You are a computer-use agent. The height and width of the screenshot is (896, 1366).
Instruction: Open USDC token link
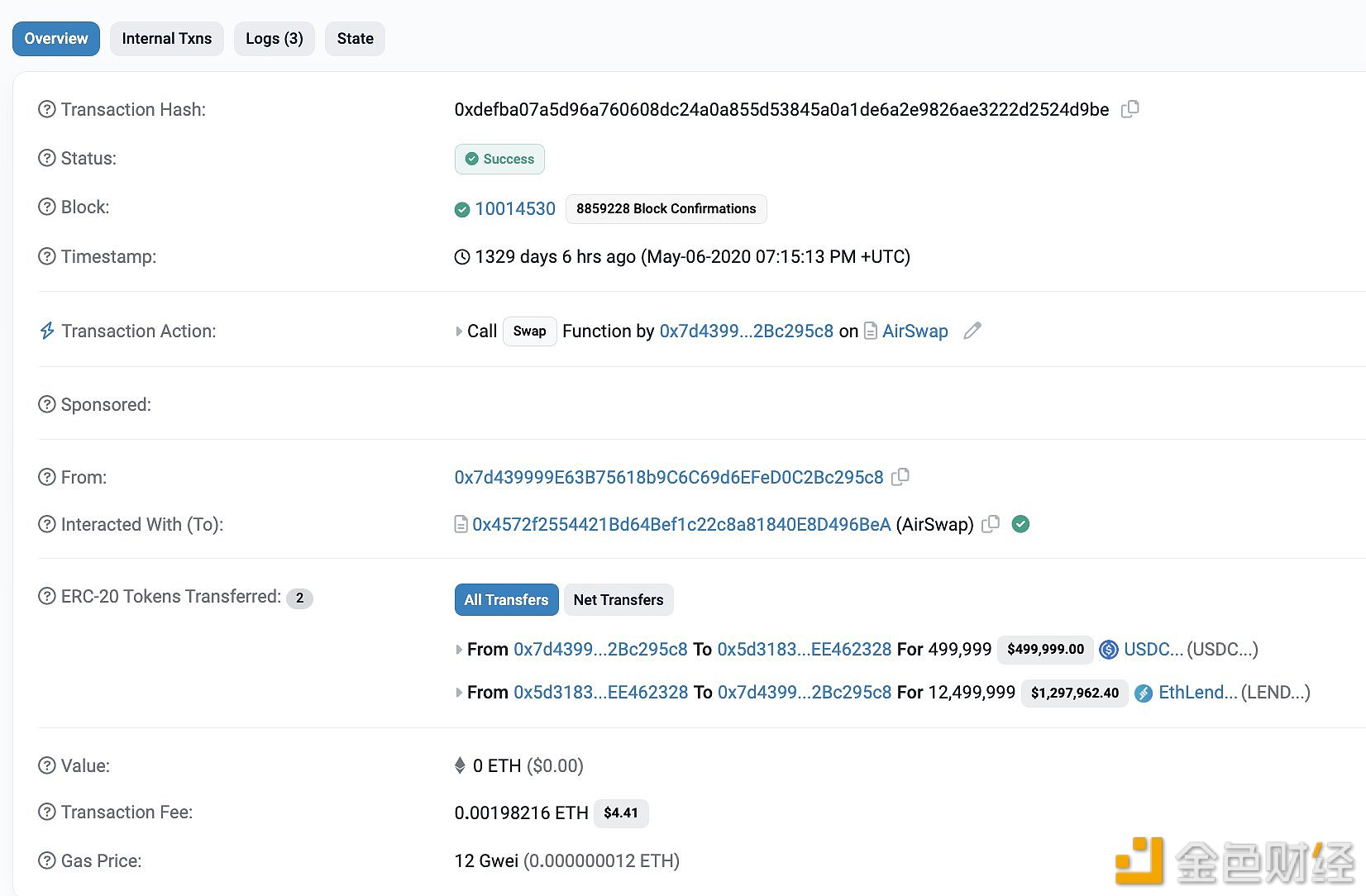click(1153, 650)
